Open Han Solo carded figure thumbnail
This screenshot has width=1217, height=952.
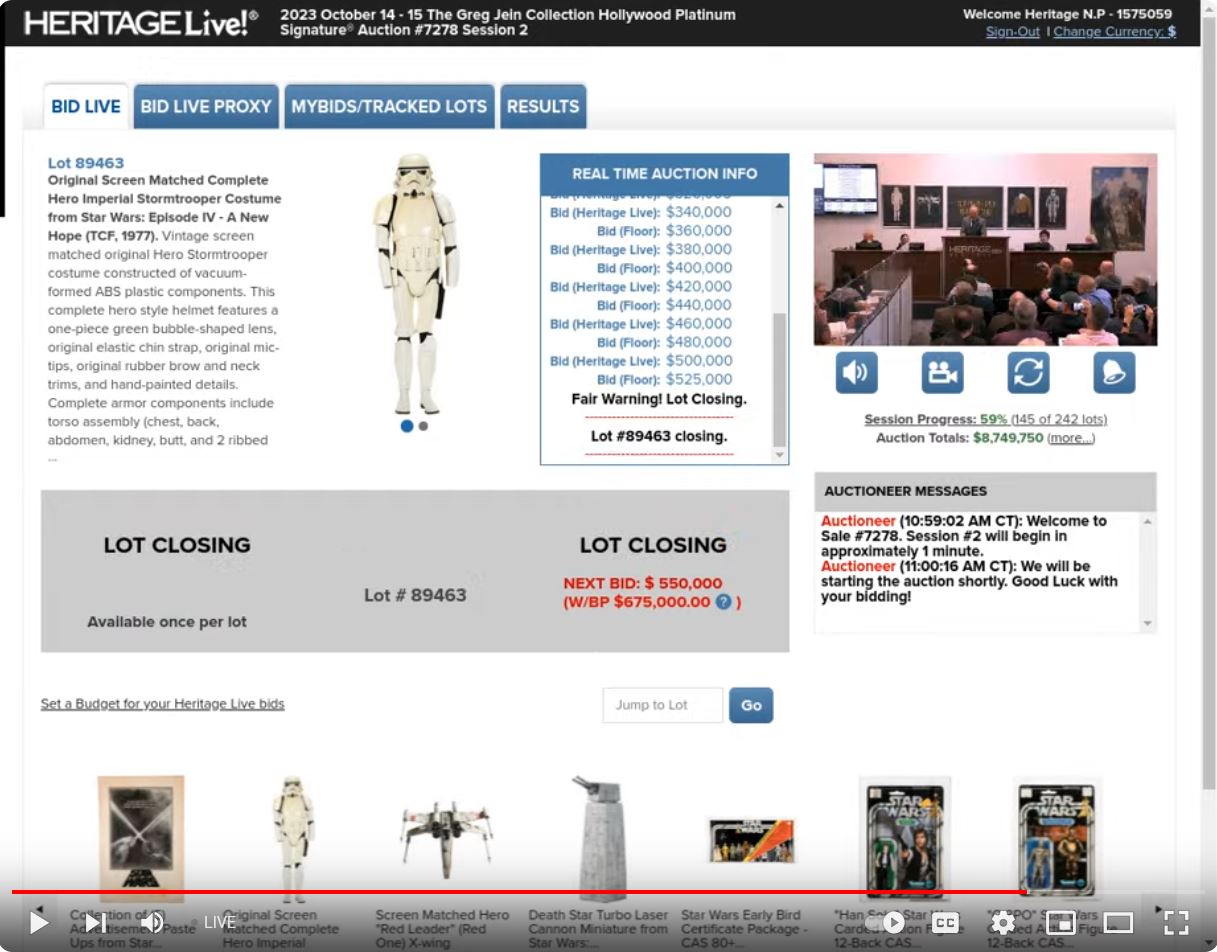pos(904,839)
